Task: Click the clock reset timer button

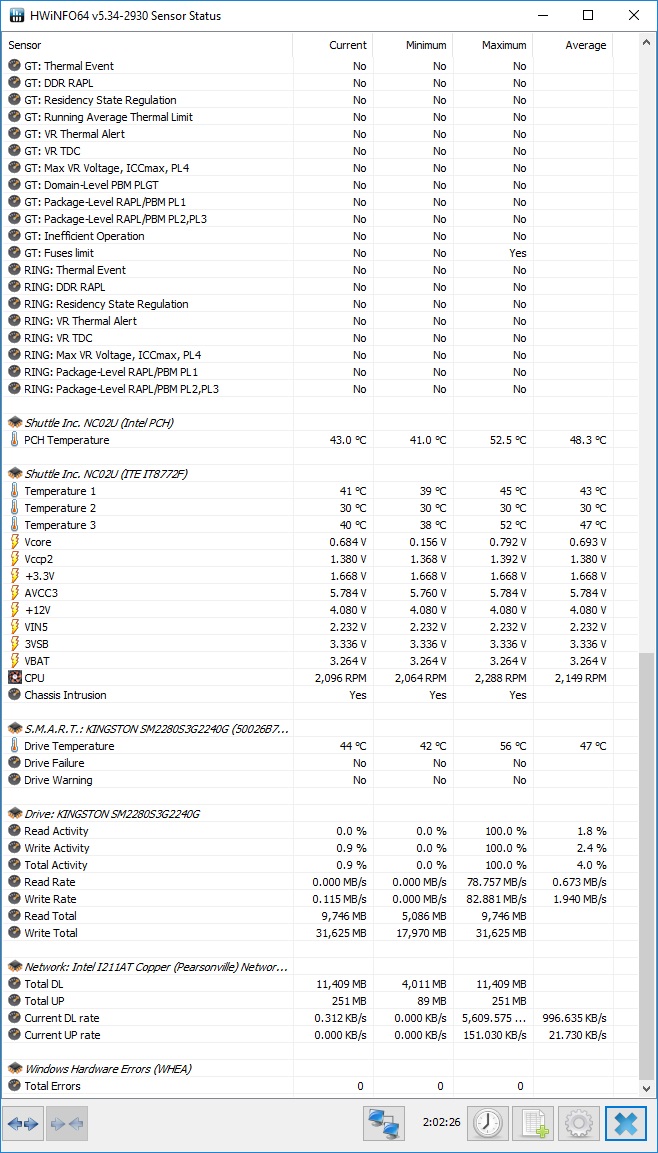Action: (x=488, y=1124)
